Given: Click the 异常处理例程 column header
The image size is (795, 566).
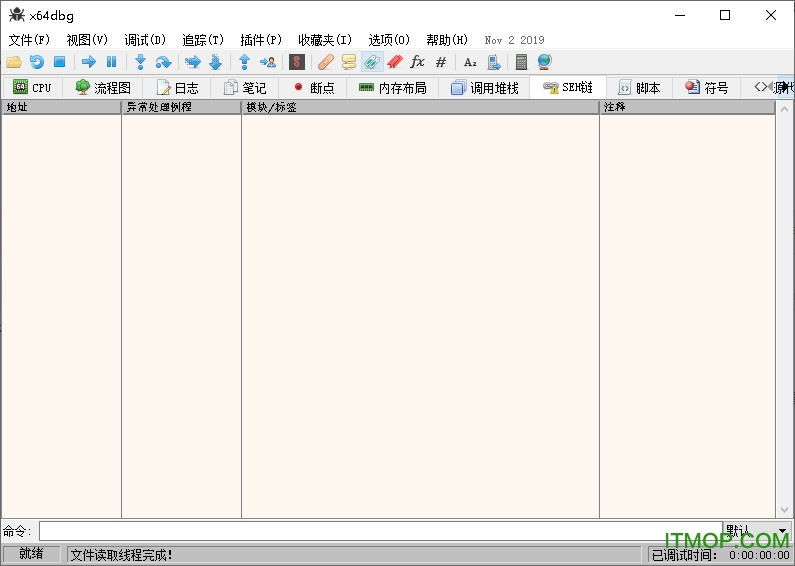Looking at the screenshot, I should (182, 107).
